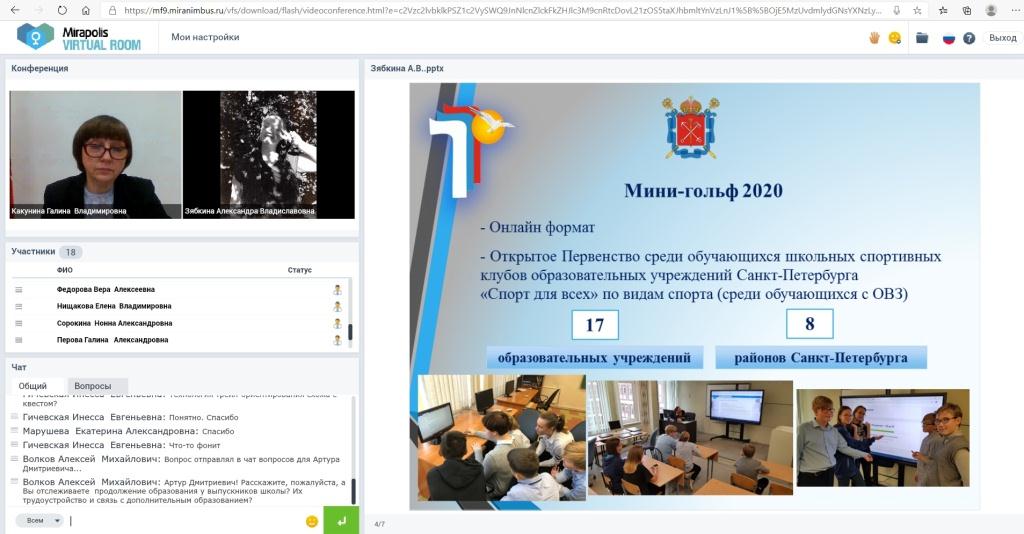This screenshot has height=534, width=1024.
Task: Open row menu for Нищакова Елена Владимировна
Action: 18,306
